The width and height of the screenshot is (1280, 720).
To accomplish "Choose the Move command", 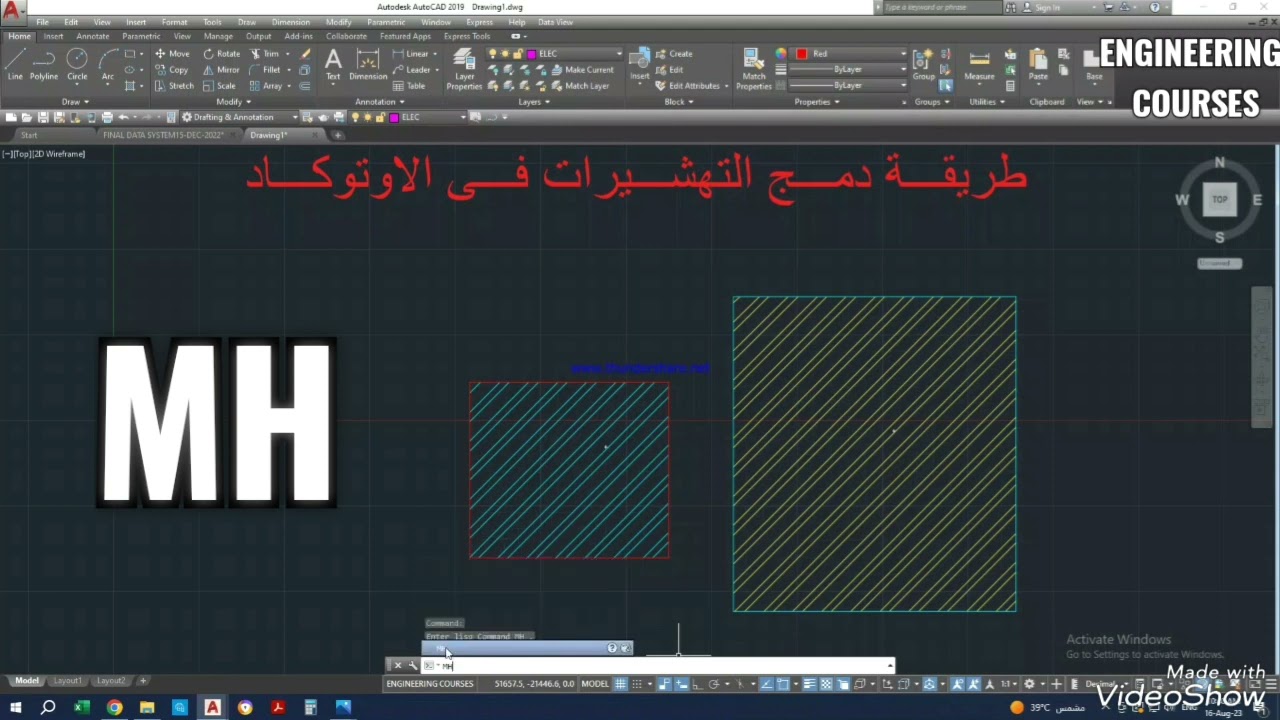I will click(x=172, y=54).
